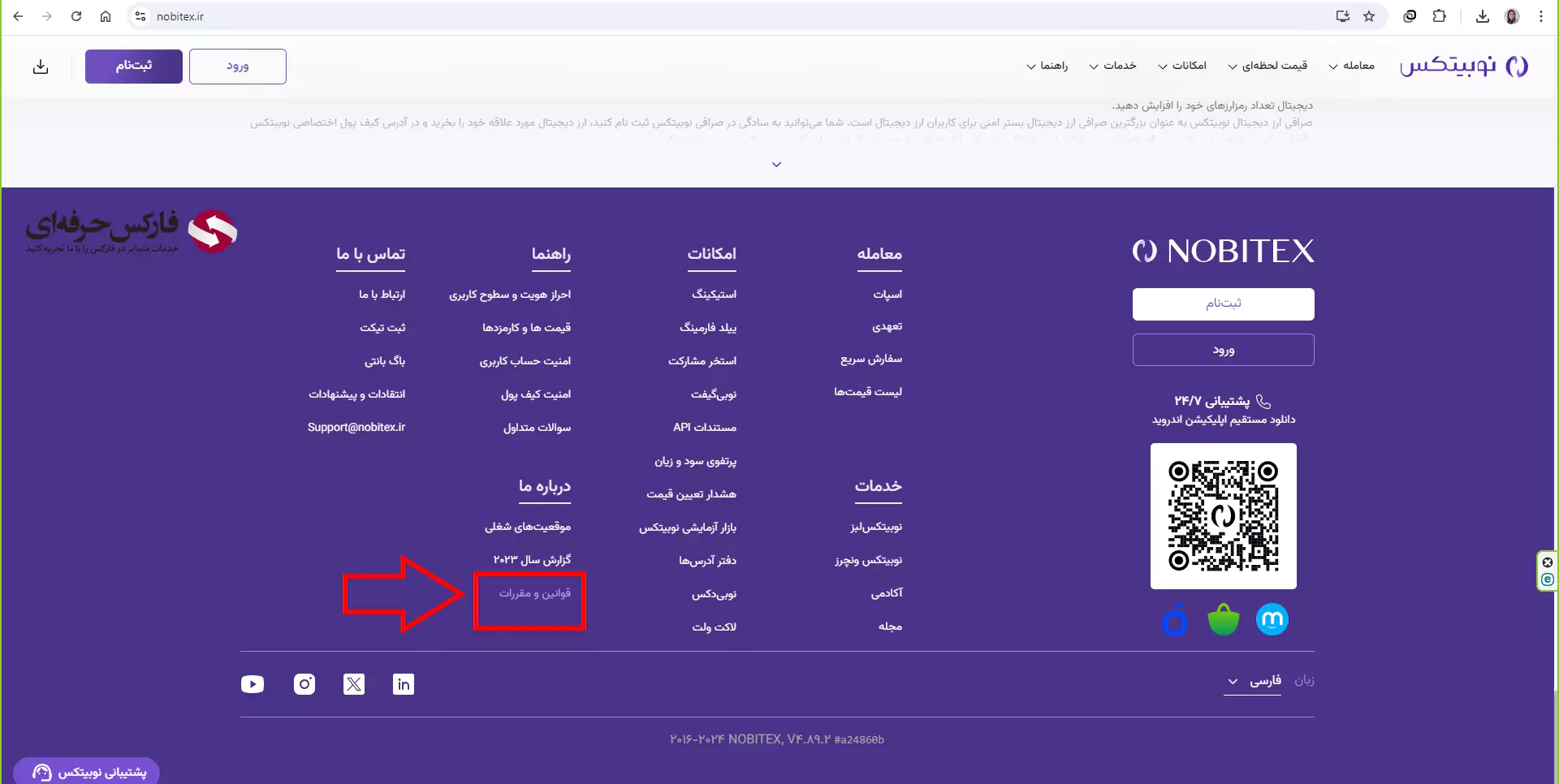The height and width of the screenshot is (784, 1559).
Task: Bookmark this page with the star icon
Action: [1369, 16]
